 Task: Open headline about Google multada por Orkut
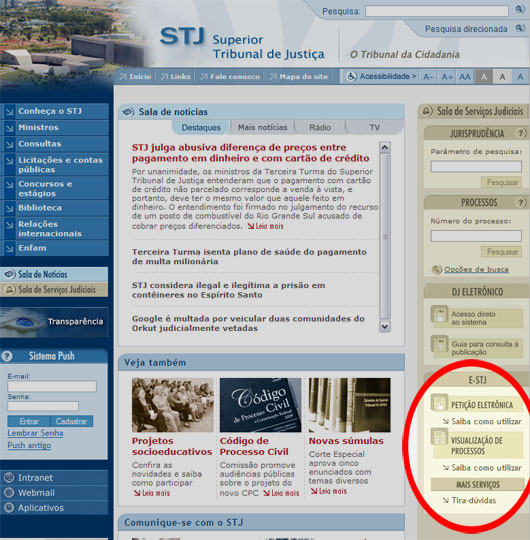248,323
